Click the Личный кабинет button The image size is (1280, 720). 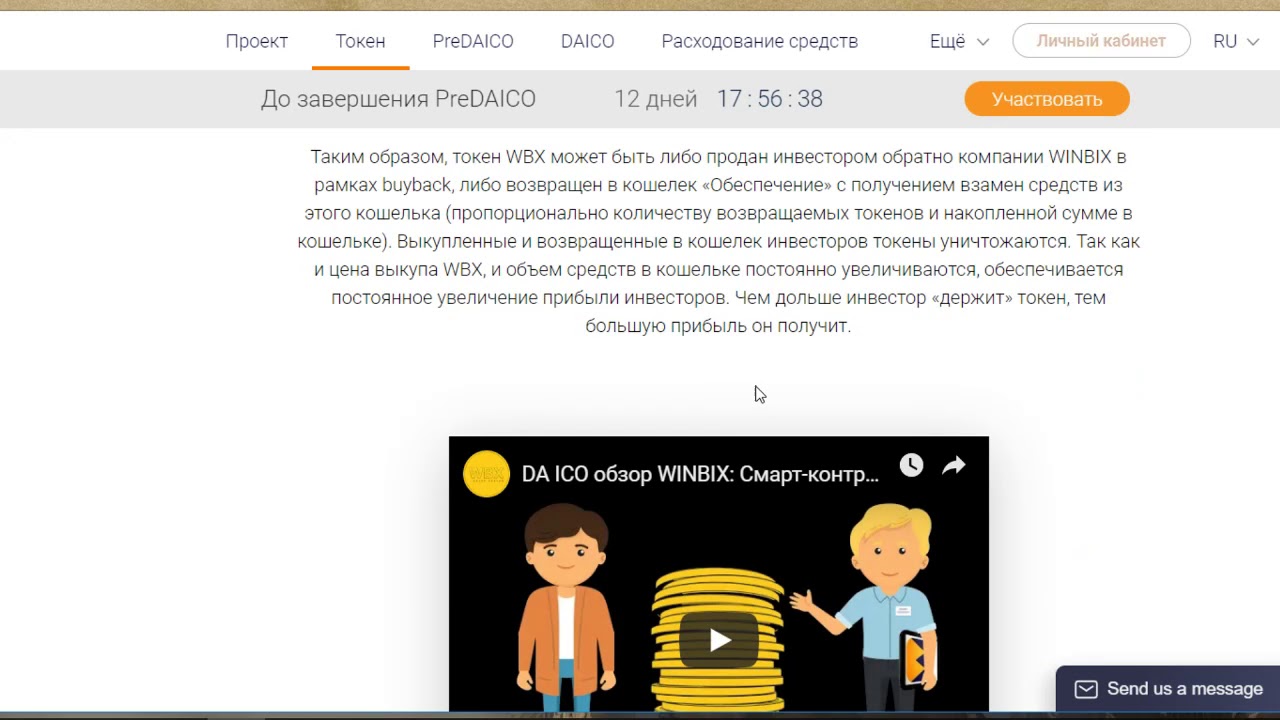(x=1101, y=41)
